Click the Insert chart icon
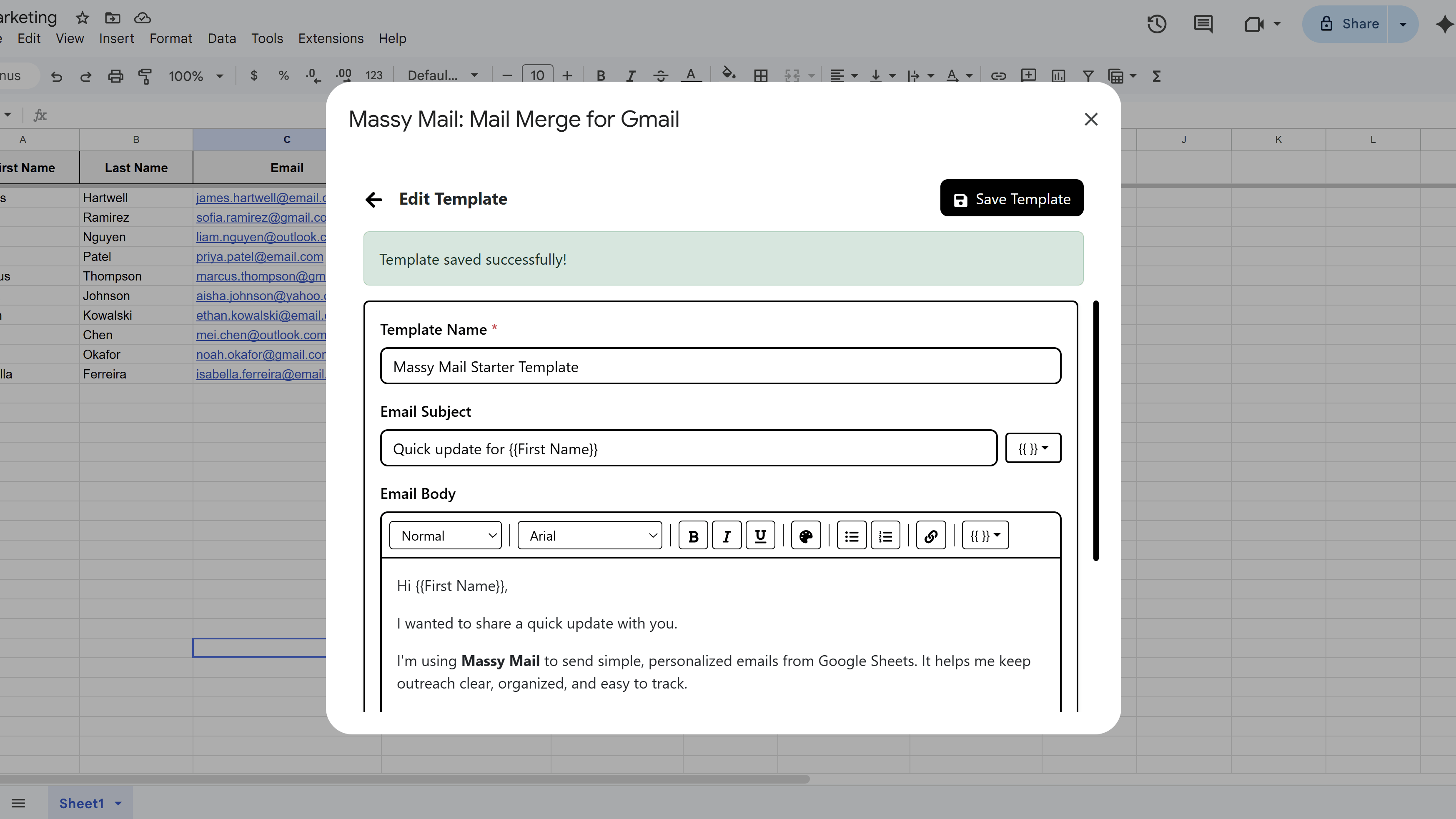1456x819 pixels. [1058, 76]
